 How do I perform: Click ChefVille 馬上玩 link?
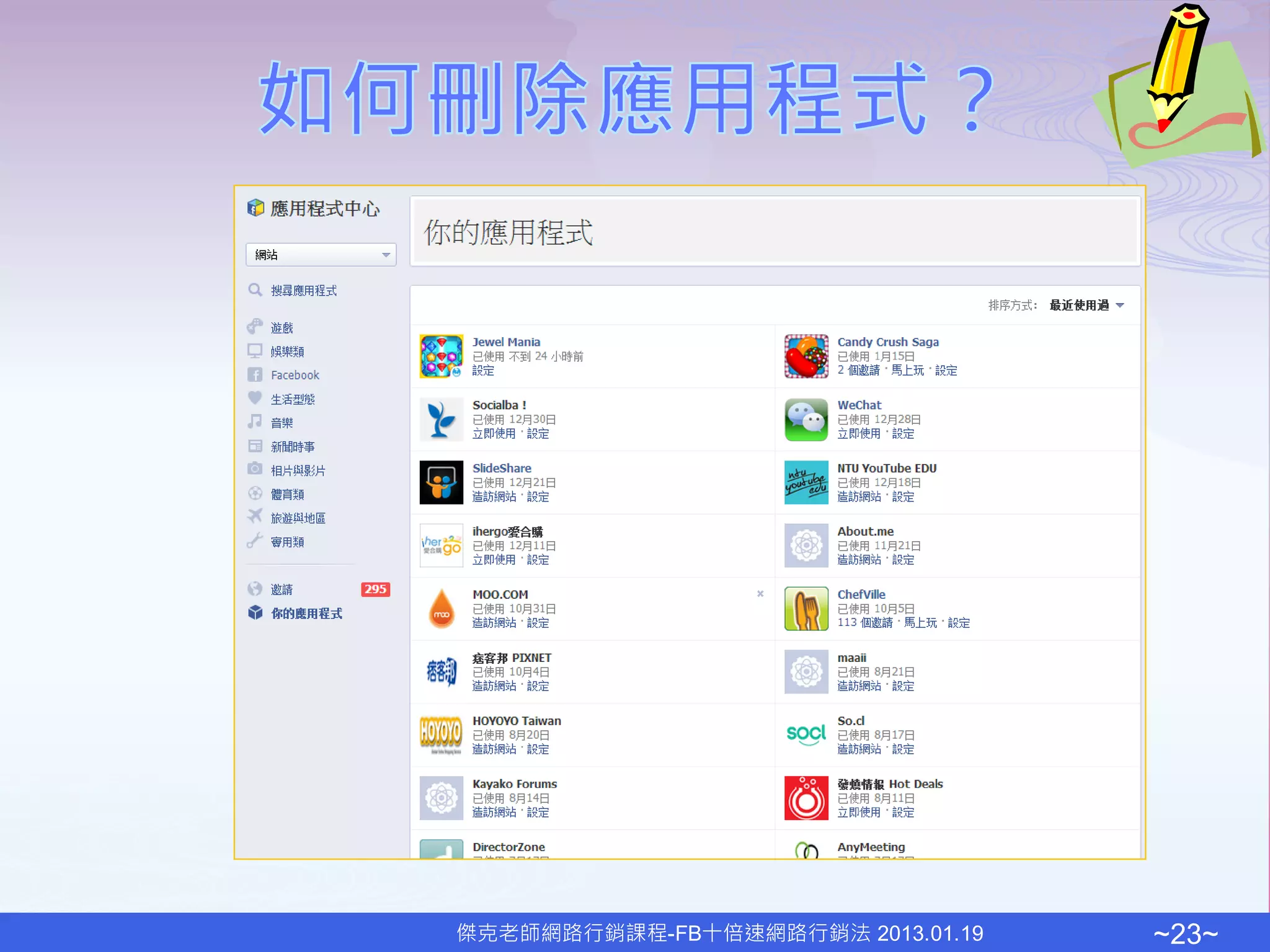(x=920, y=623)
